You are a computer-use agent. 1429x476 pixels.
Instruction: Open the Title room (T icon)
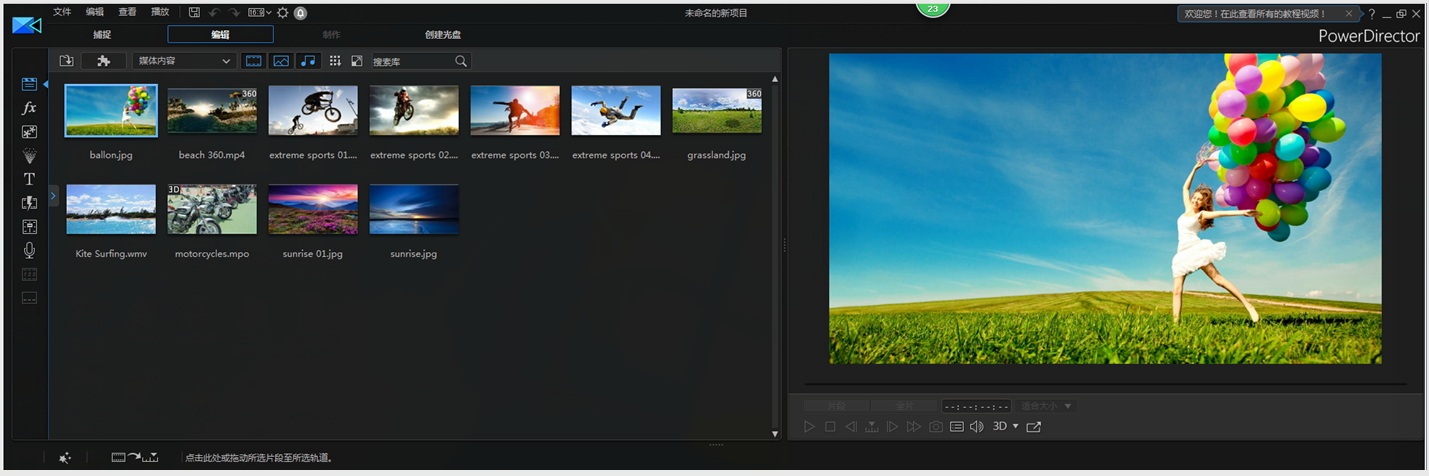[29, 179]
